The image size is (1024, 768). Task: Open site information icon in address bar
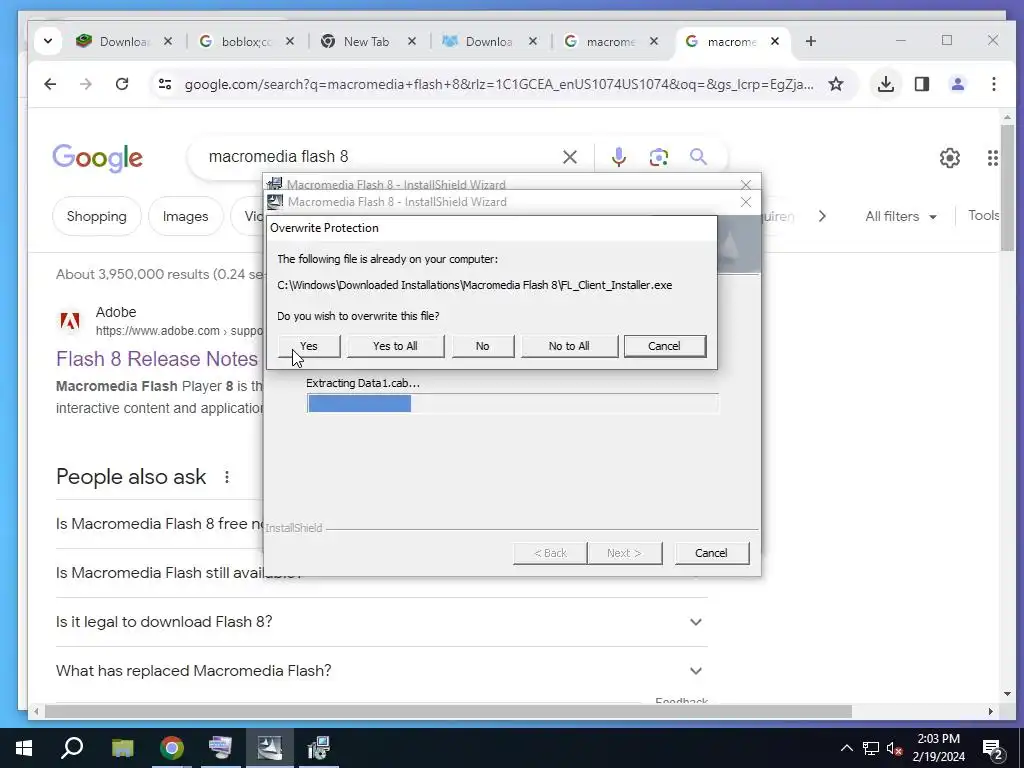[x=165, y=84]
